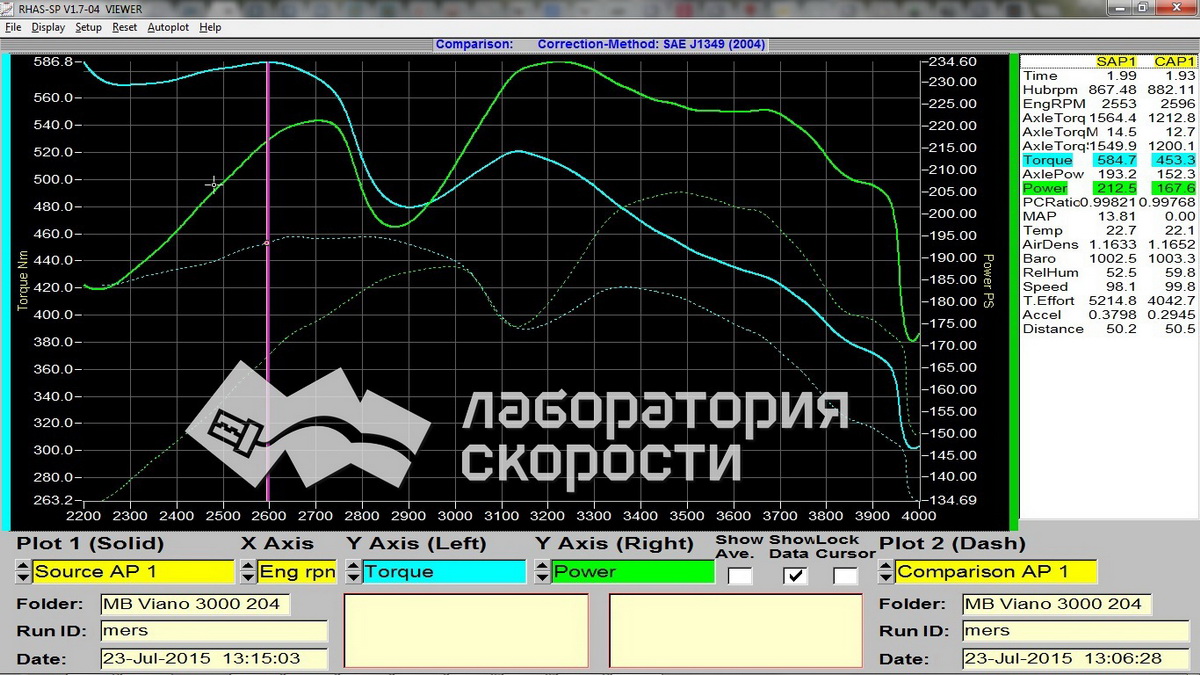Click the Plot 2 Run ID field
Viewport: 1200px width, 675px height.
point(1076,631)
